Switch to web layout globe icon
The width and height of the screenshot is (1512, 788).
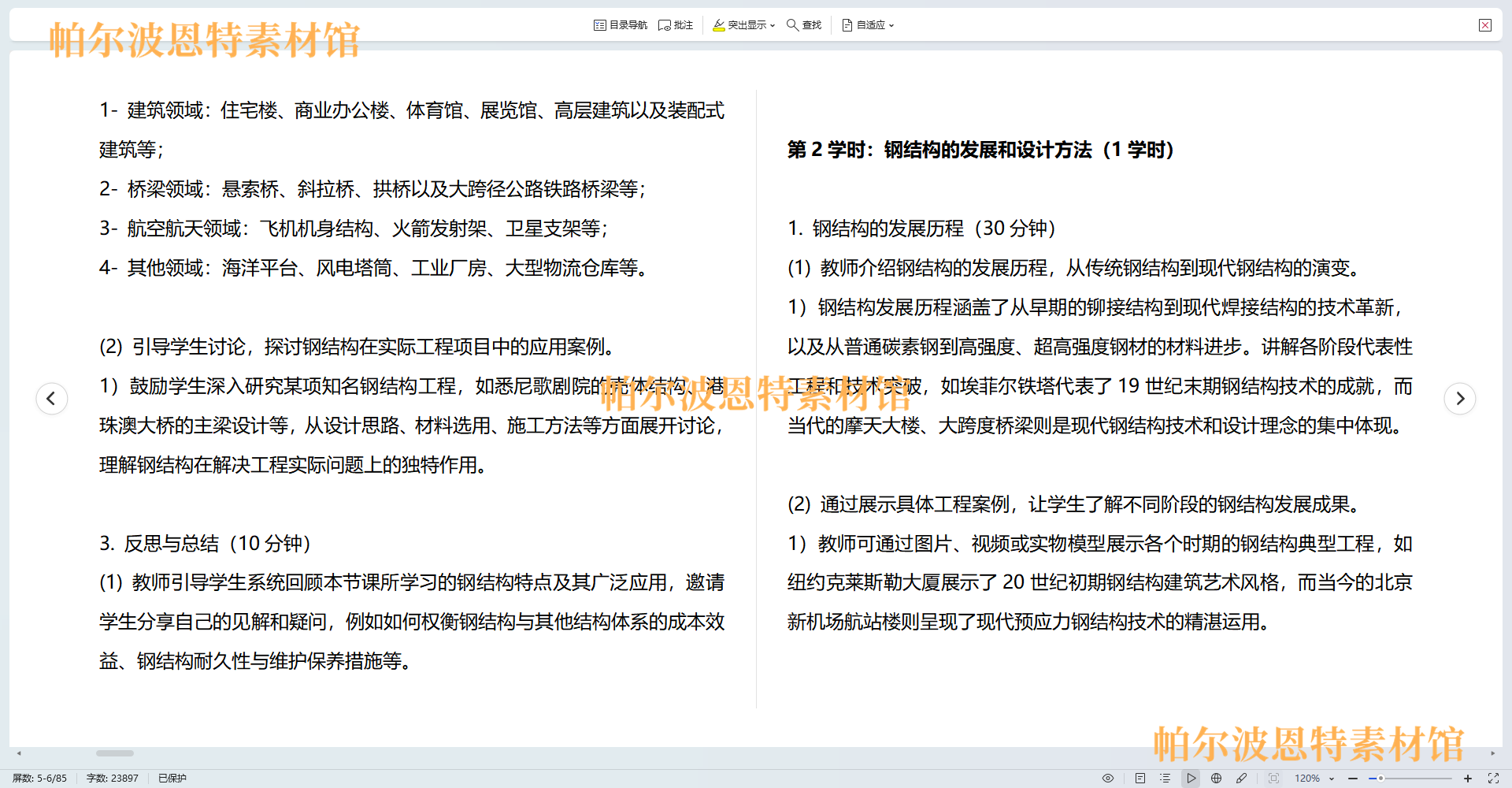click(x=1217, y=779)
